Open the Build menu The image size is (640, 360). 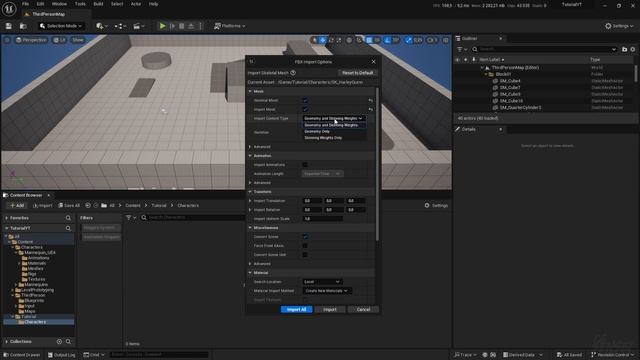coord(98,4)
